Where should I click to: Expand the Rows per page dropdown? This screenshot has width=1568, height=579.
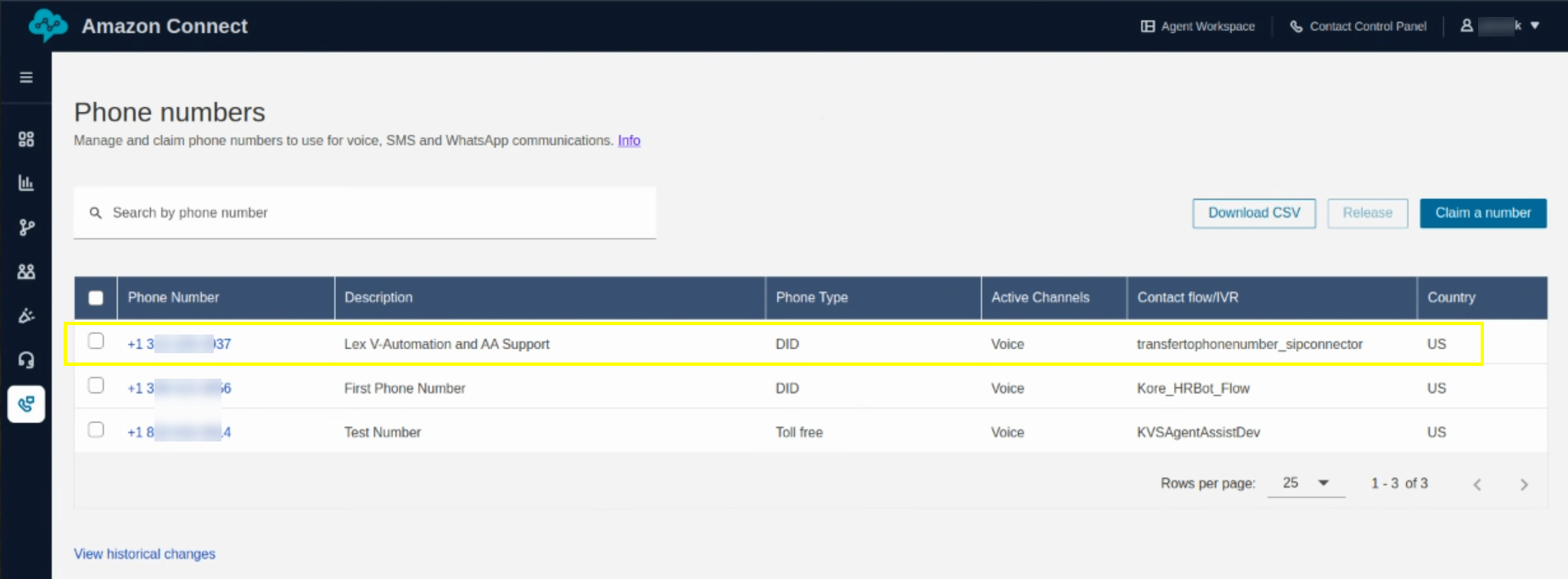tap(1306, 483)
